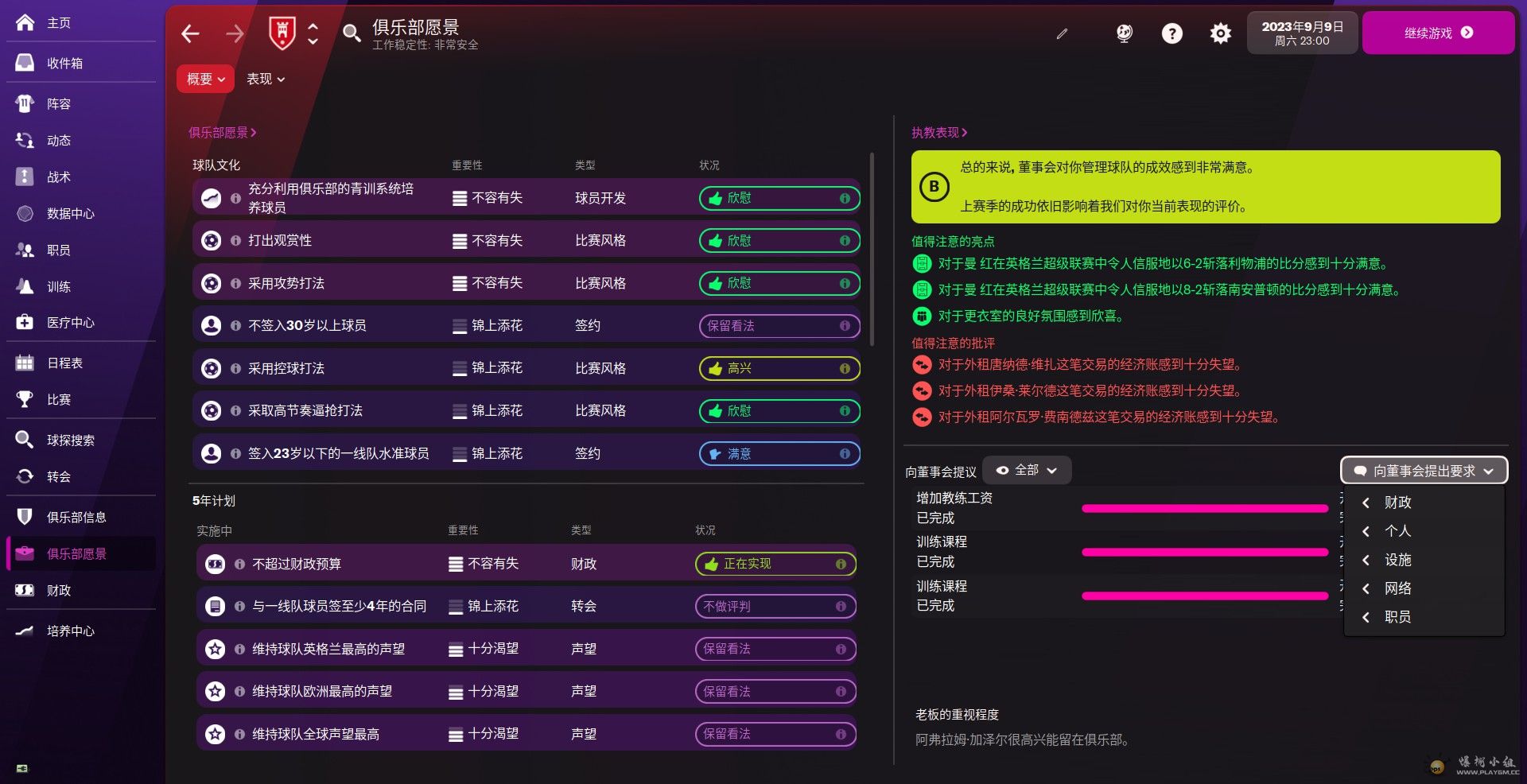1527x784 pixels.
Task: Click the club switch up-down stepper
Action: (313, 33)
